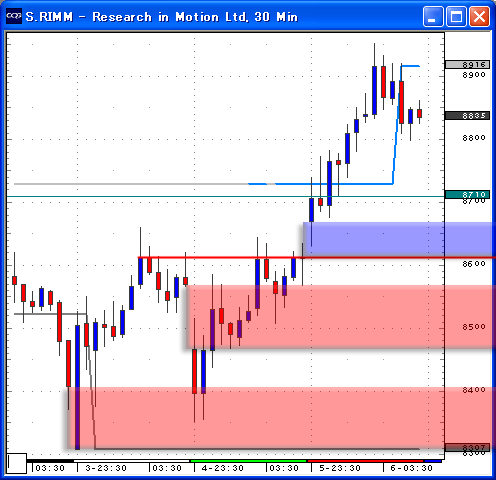Click the green session bar on time axis

(248, 461)
